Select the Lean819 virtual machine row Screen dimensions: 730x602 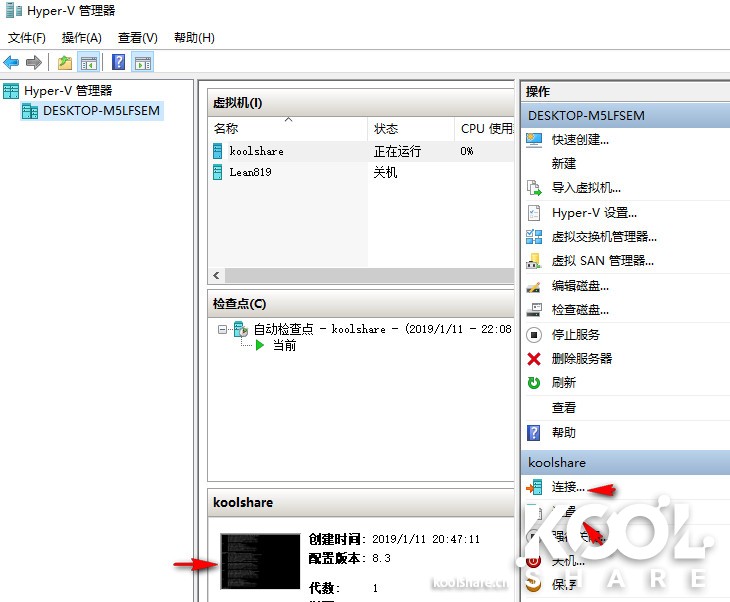click(361, 172)
